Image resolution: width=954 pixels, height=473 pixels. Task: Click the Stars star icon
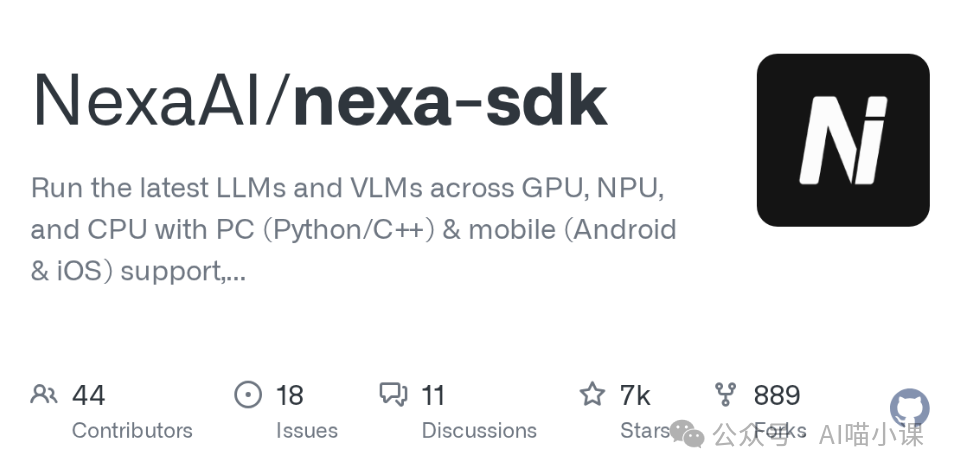pos(592,395)
